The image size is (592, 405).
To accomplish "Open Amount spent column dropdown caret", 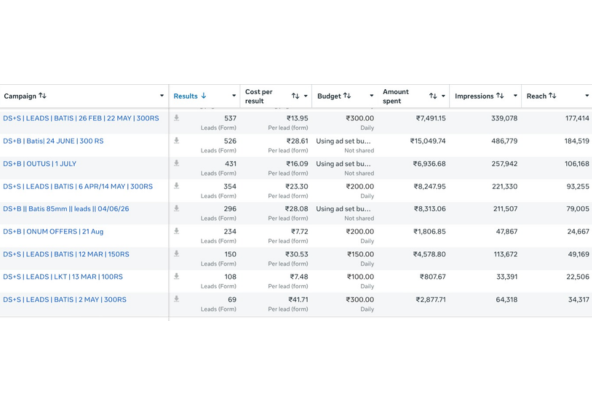I will click(x=443, y=96).
